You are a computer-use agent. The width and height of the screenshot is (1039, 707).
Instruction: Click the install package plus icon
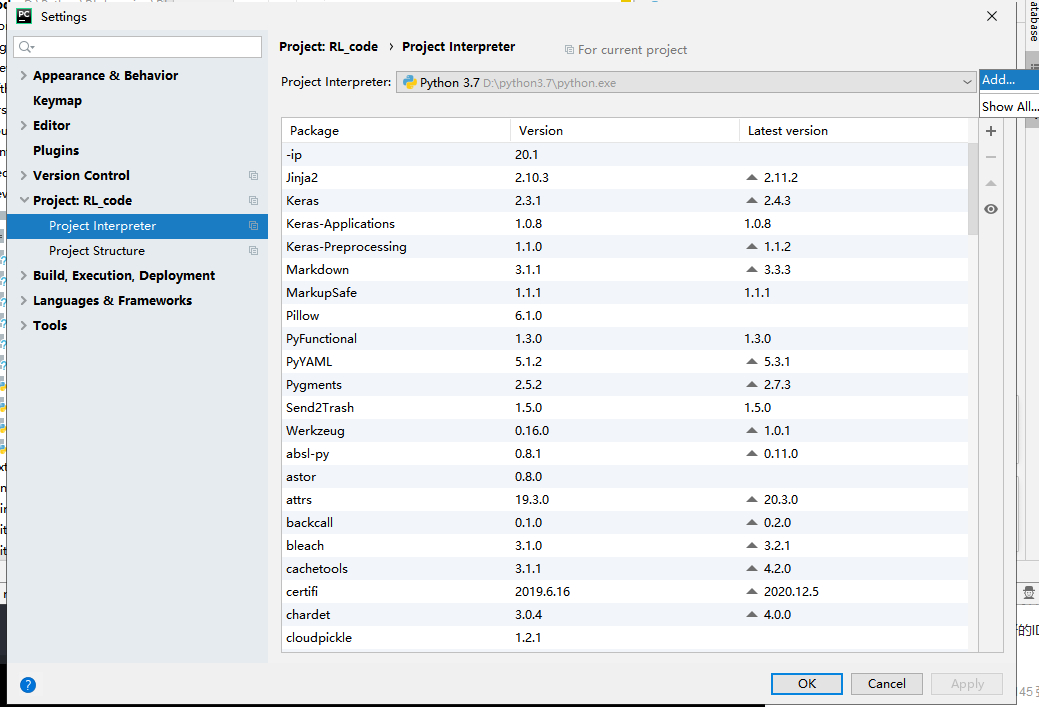pos(991,131)
